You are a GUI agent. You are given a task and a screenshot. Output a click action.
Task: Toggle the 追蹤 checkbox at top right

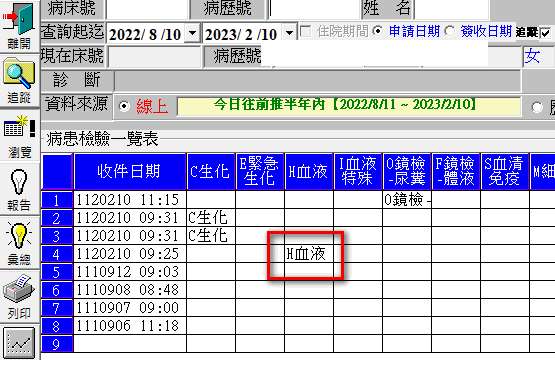pos(545,33)
